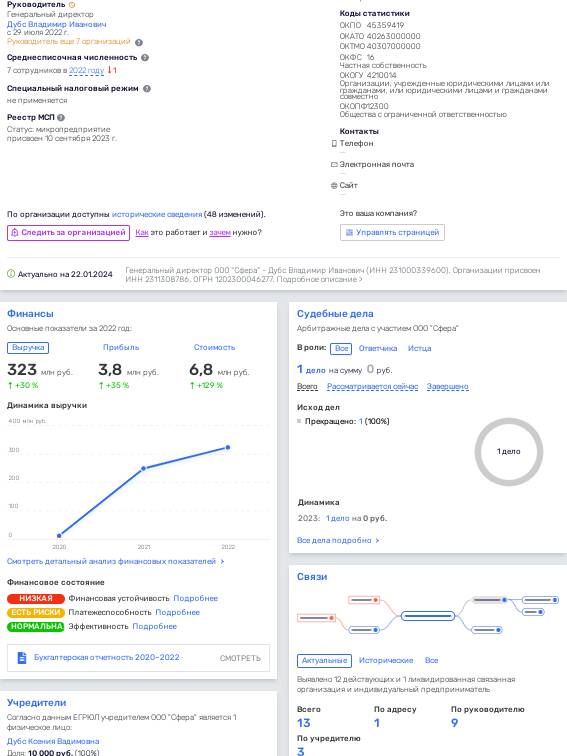Open the 2022 году employee count link
This screenshot has width=567, height=756.
click(86, 70)
